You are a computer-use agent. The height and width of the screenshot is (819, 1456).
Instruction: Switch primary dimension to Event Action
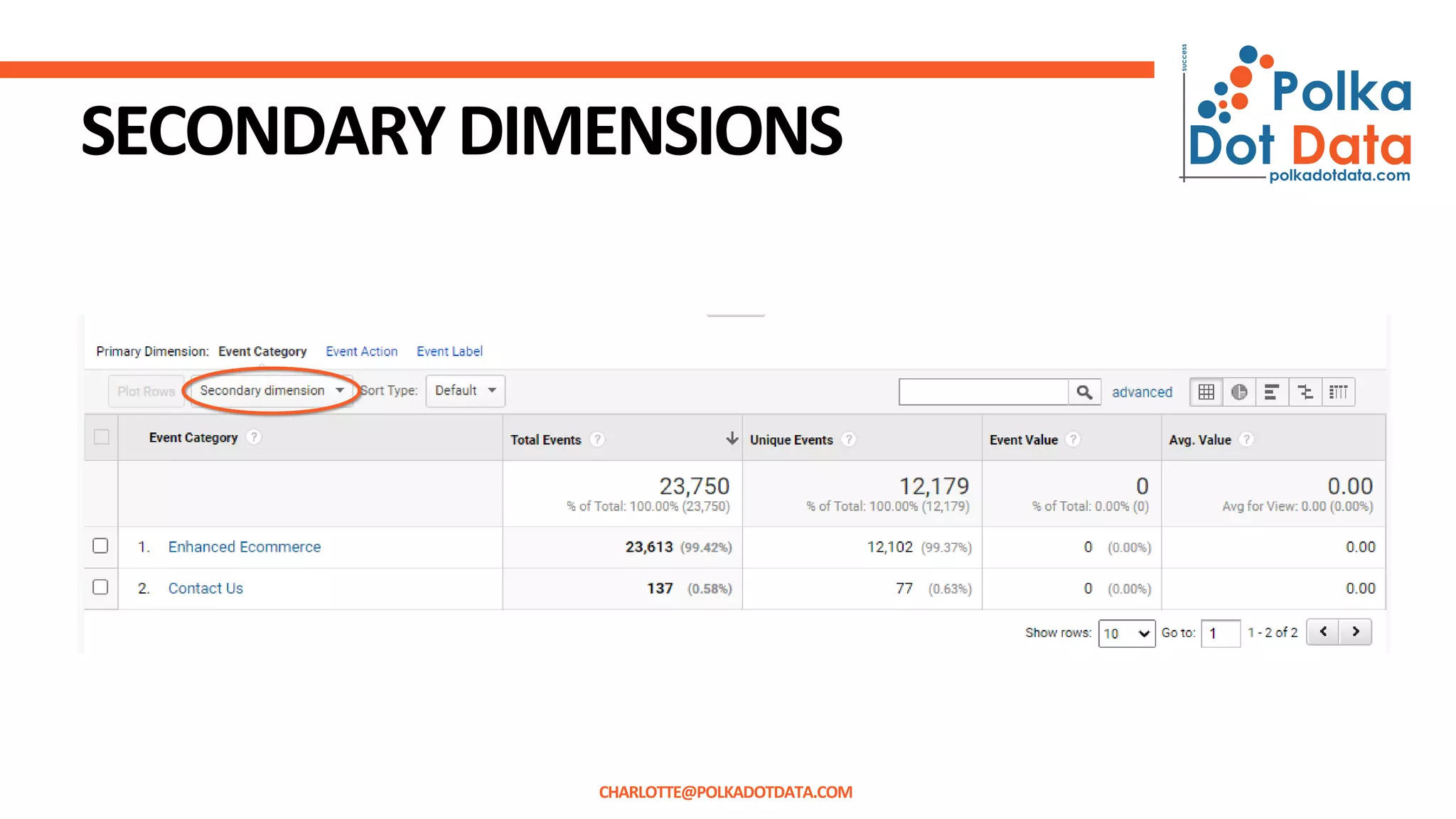pyautogui.click(x=361, y=351)
